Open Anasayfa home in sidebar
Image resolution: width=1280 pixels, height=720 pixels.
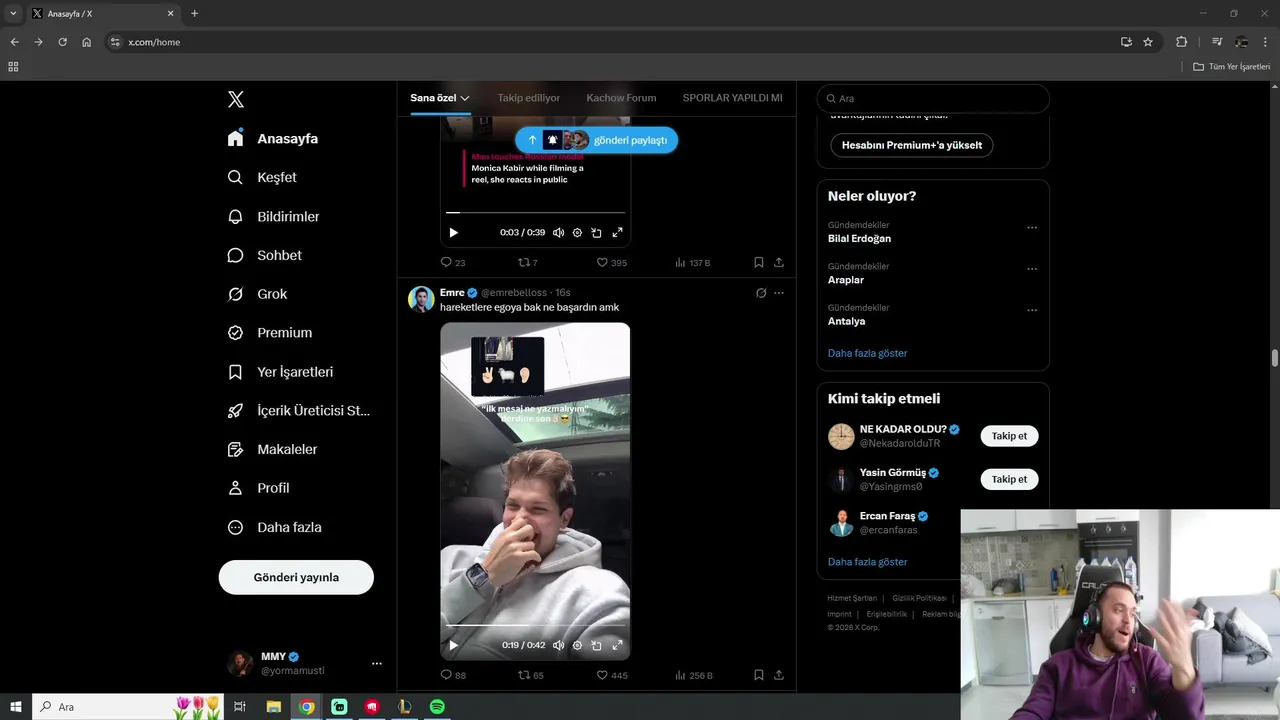click(x=273, y=139)
